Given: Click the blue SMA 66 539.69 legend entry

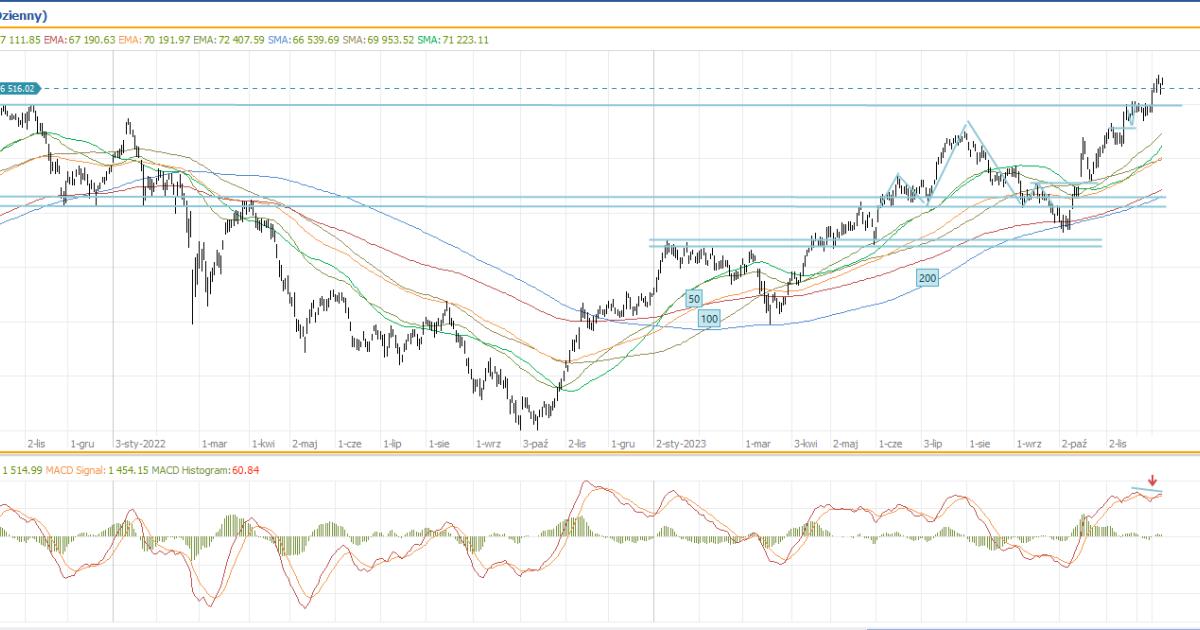Looking at the screenshot, I should coord(304,40).
